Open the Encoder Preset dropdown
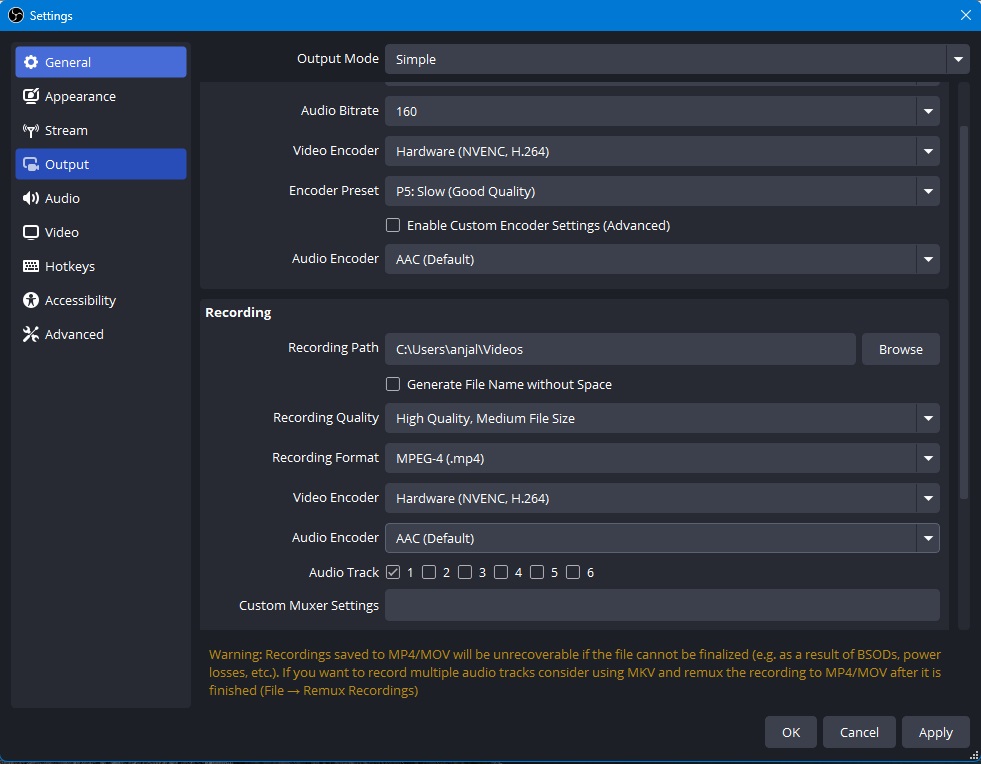981x764 pixels. (x=662, y=191)
